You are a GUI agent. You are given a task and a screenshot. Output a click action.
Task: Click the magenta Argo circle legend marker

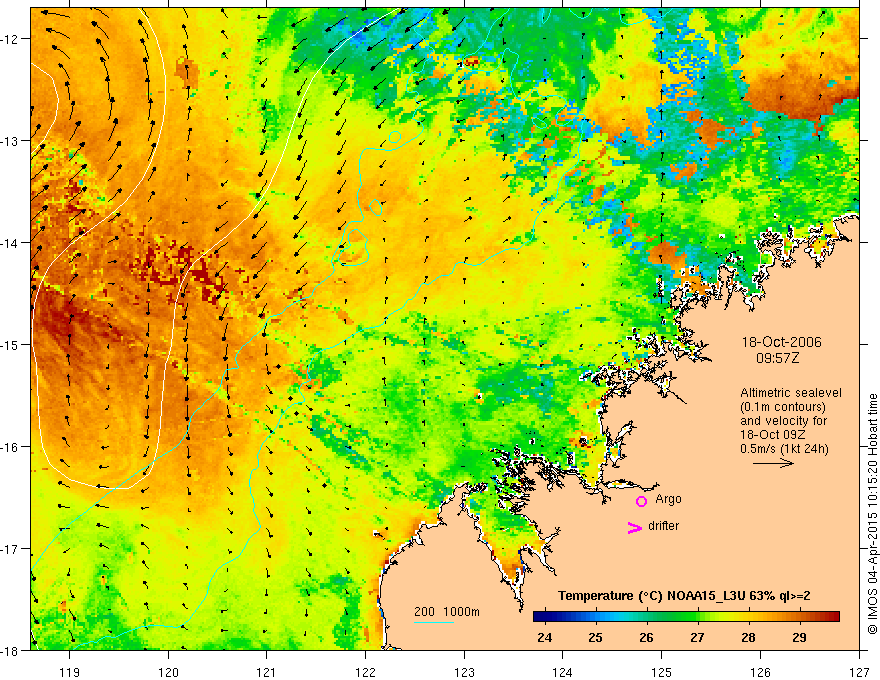(x=641, y=501)
